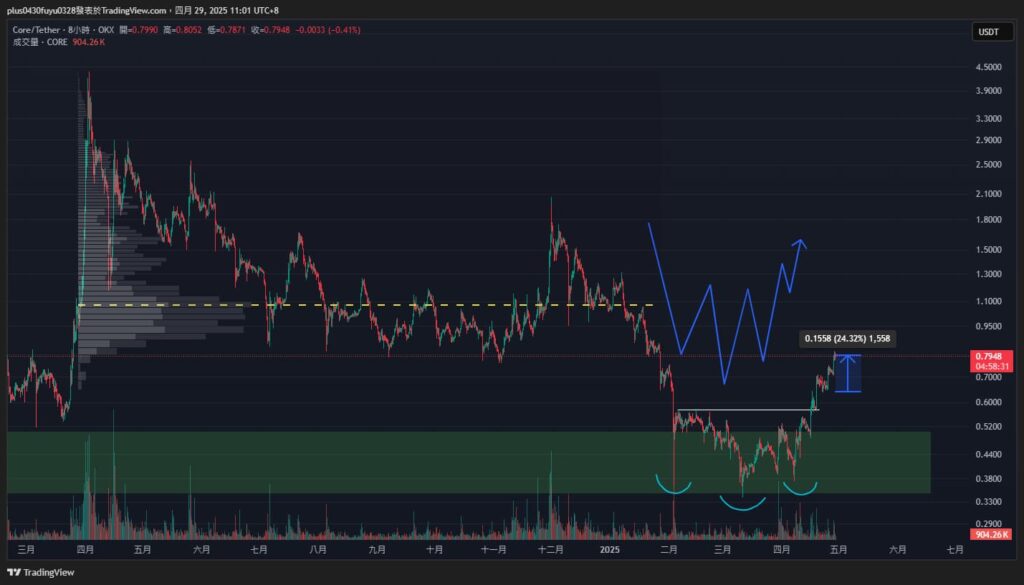
Task: Click the blue projection arrow head
Action: tap(800, 243)
